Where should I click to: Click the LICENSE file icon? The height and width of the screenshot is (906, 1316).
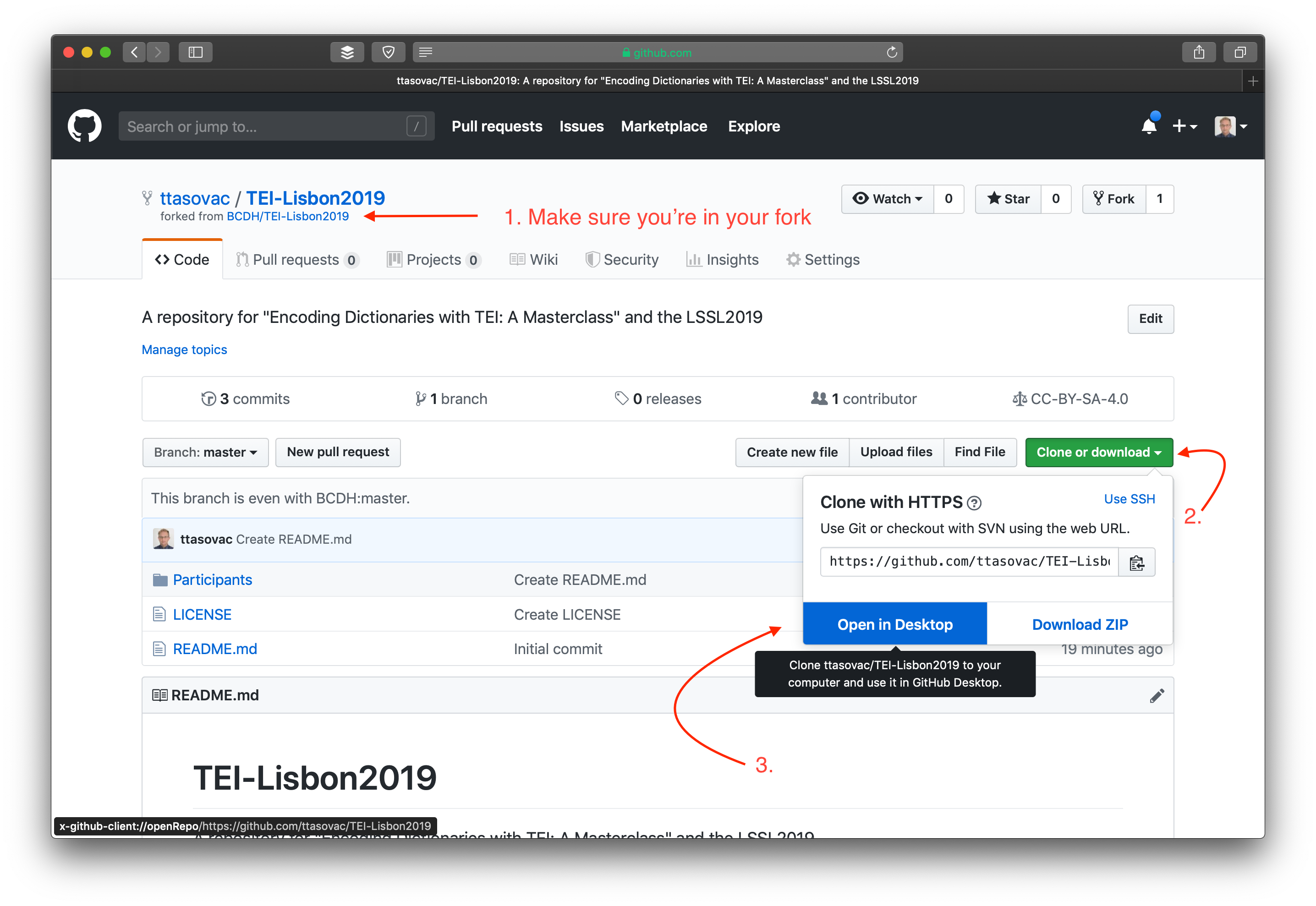point(159,615)
